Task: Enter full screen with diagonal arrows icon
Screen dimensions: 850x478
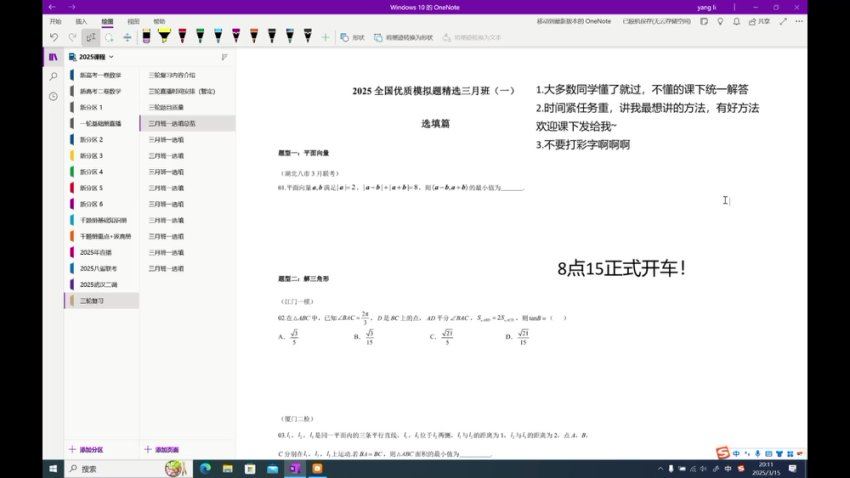Action: 783,22
